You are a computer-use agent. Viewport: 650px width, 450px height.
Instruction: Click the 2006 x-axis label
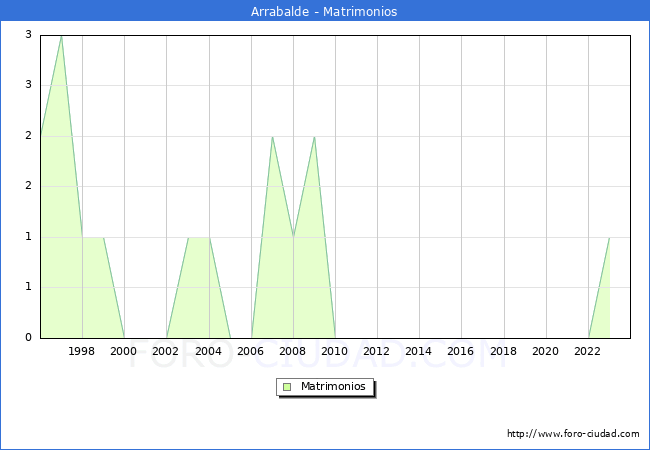pos(250,351)
